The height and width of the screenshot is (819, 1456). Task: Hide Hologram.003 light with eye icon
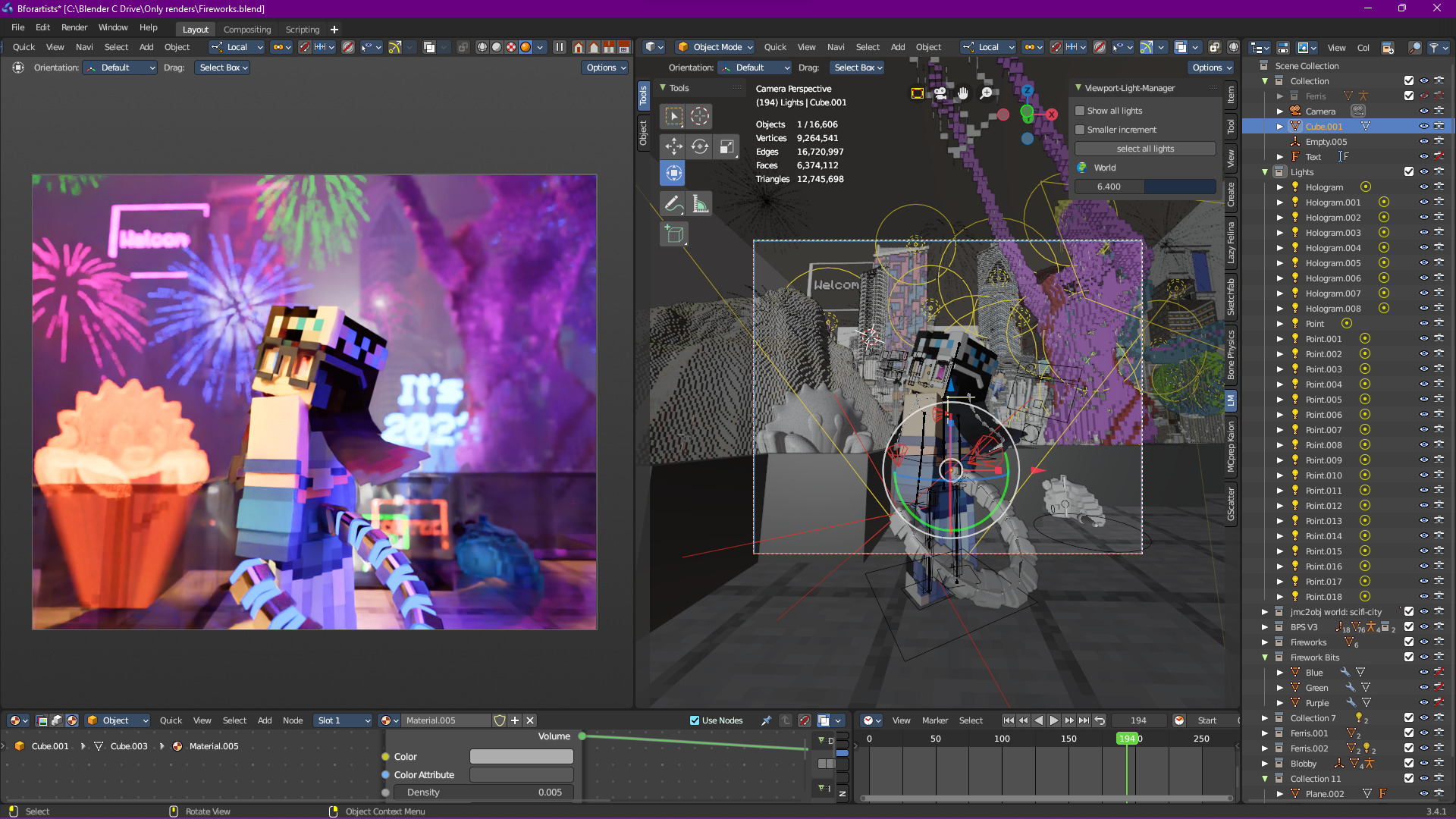pyautogui.click(x=1424, y=233)
